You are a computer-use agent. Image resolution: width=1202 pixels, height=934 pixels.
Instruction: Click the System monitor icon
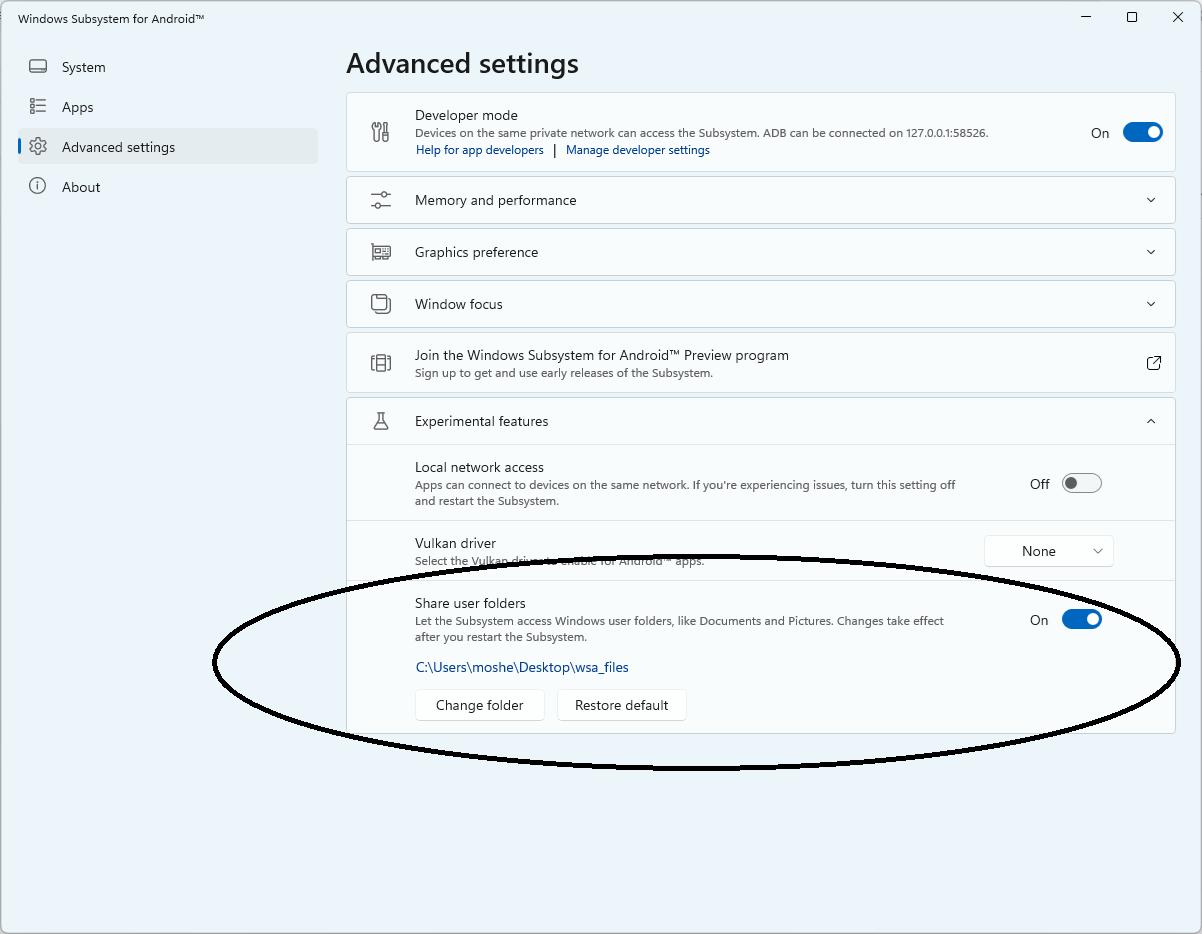tap(38, 67)
